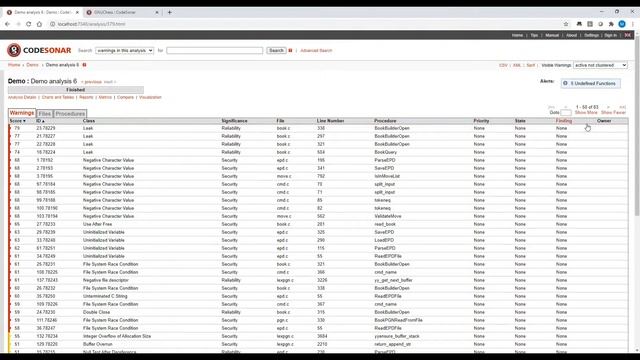Open the Compare link

(125, 98)
